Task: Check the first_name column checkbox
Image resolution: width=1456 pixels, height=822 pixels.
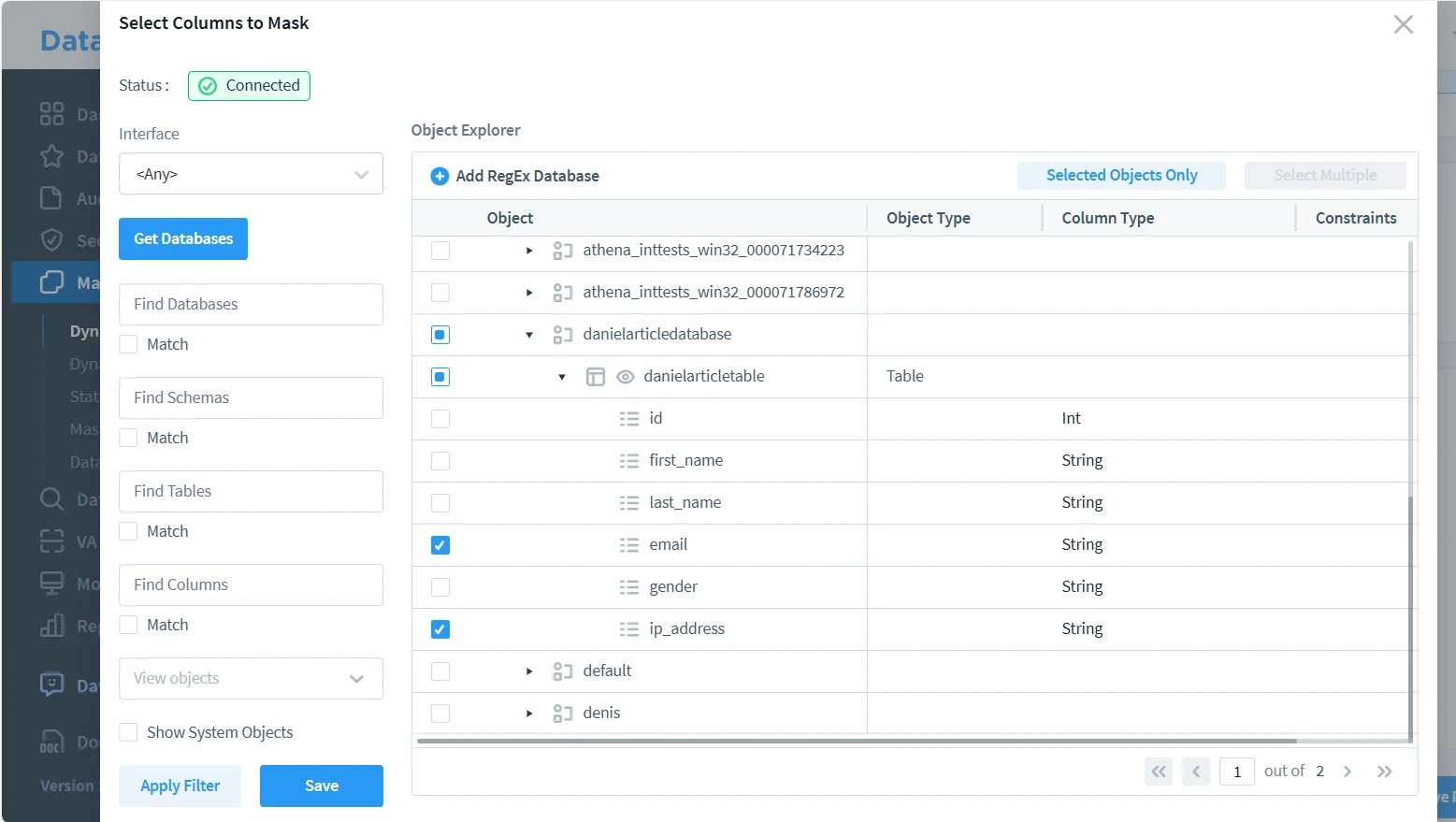Action: [x=440, y=461]
